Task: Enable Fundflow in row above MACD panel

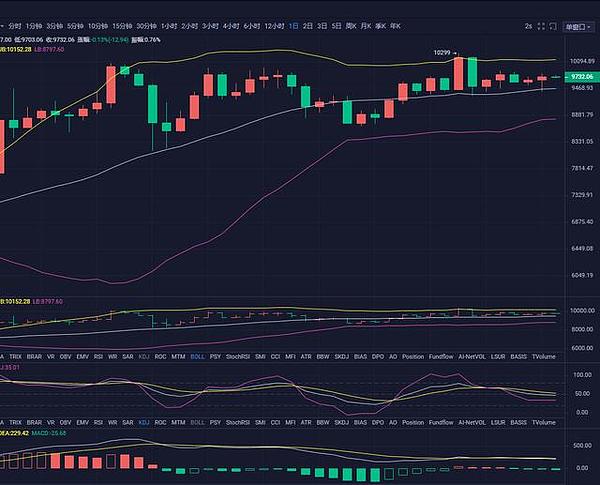Action: coord(441,423)
